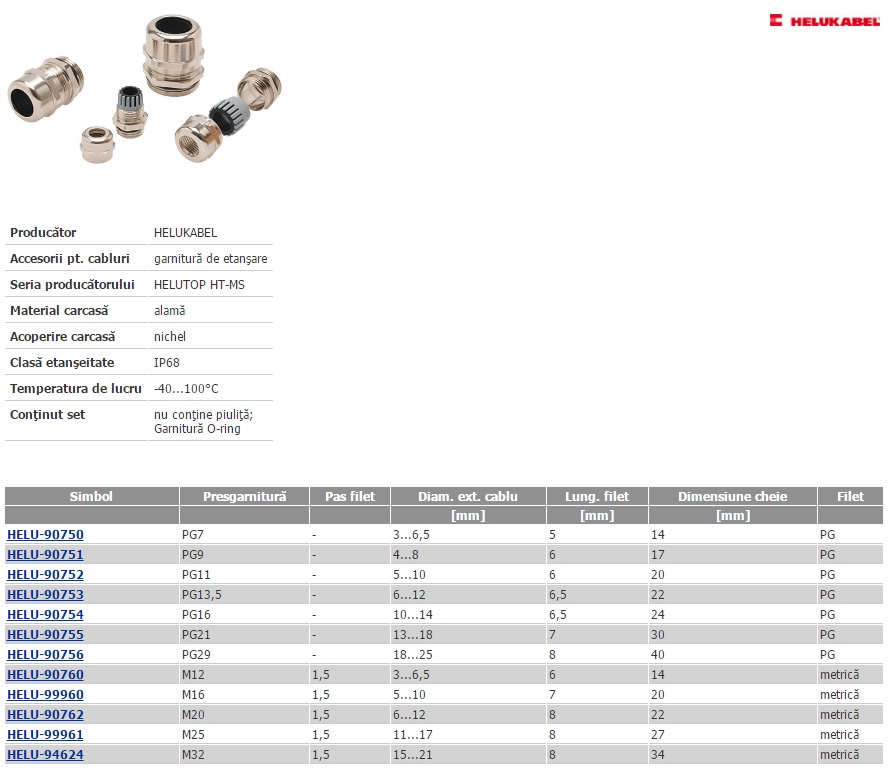This screenshot has height=775, width=890.
Task: Click the 'Seria producătorului' label
Action: tap(72, 285)
